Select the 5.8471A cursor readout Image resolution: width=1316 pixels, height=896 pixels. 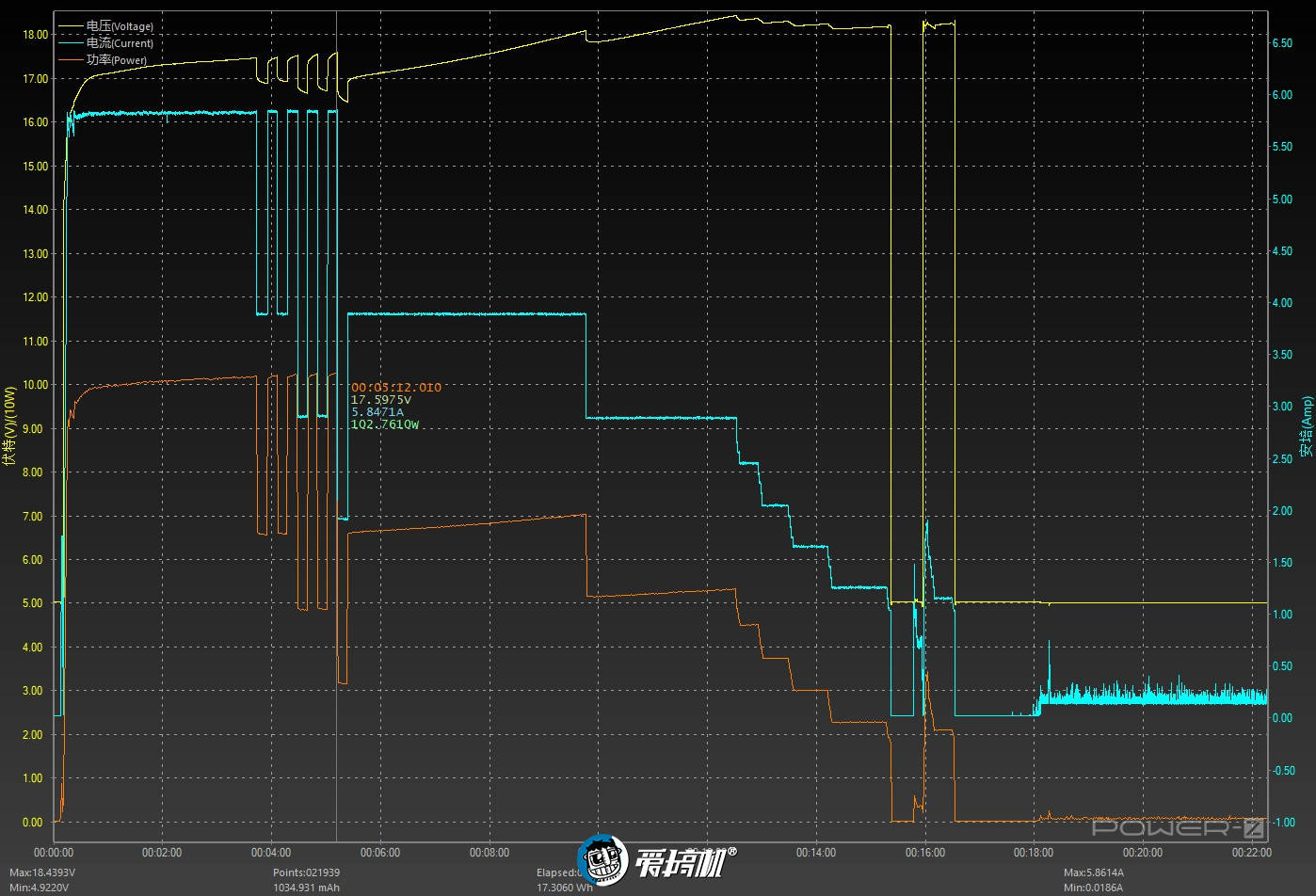[377, 412]
